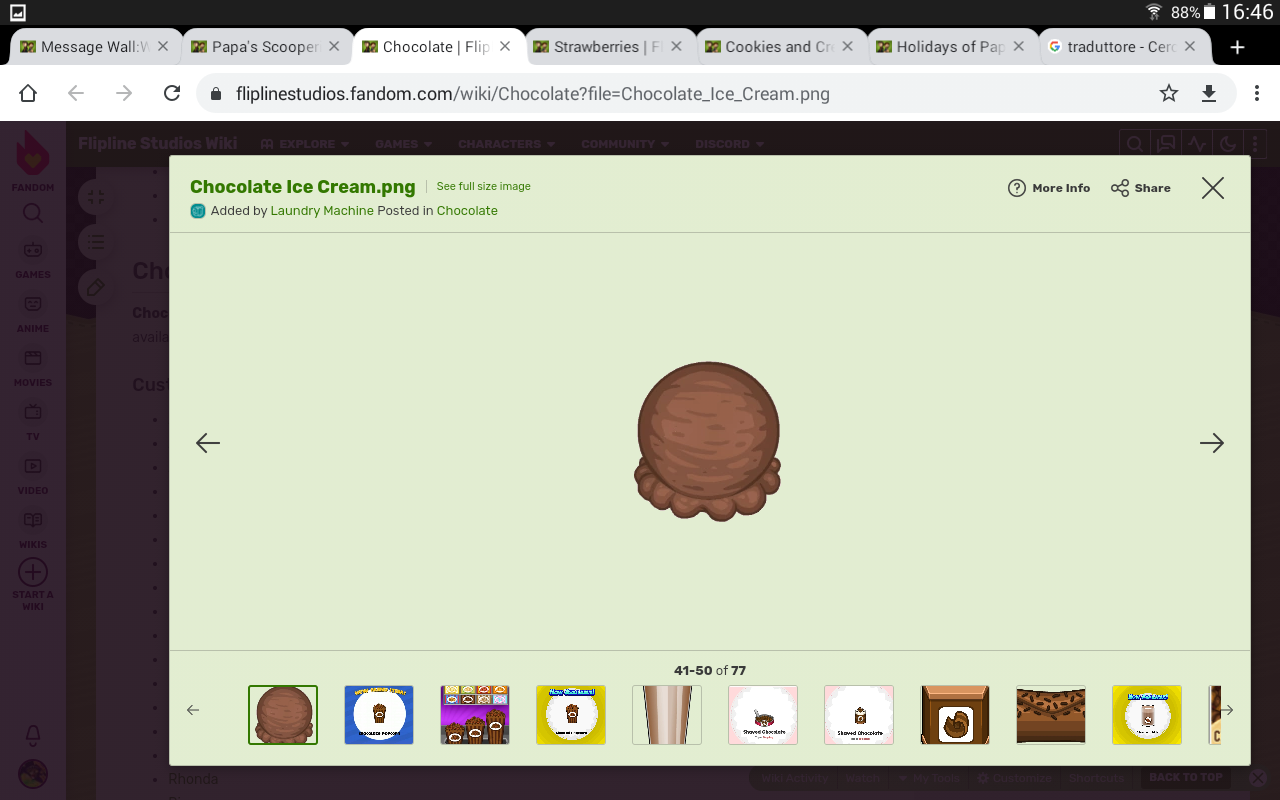Click the uploader avatar icon
This screenshot has height=800, width=1280.
click(198, 211)
